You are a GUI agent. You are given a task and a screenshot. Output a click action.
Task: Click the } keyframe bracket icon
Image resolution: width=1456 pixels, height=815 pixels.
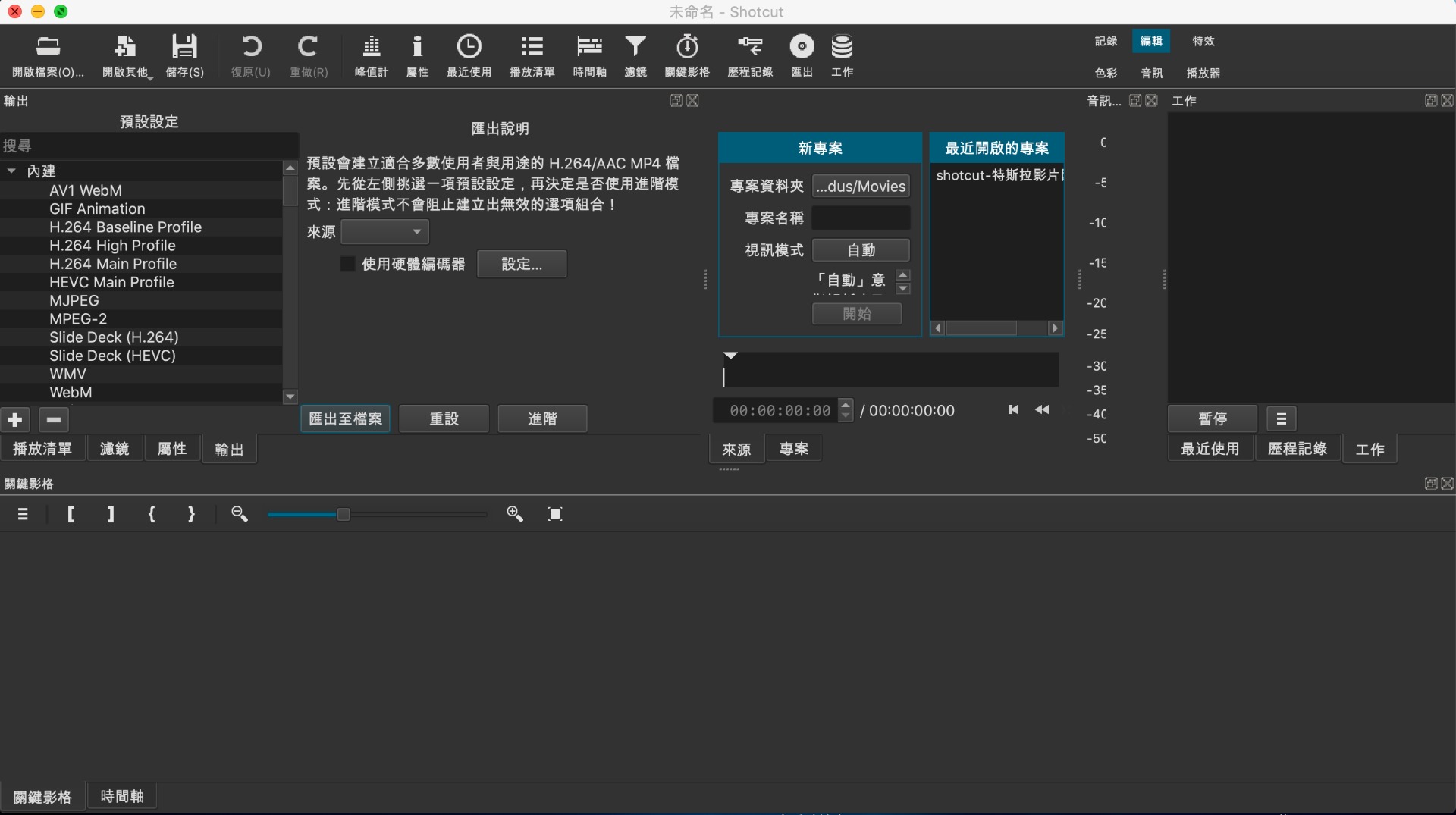[x=191, y=514]
